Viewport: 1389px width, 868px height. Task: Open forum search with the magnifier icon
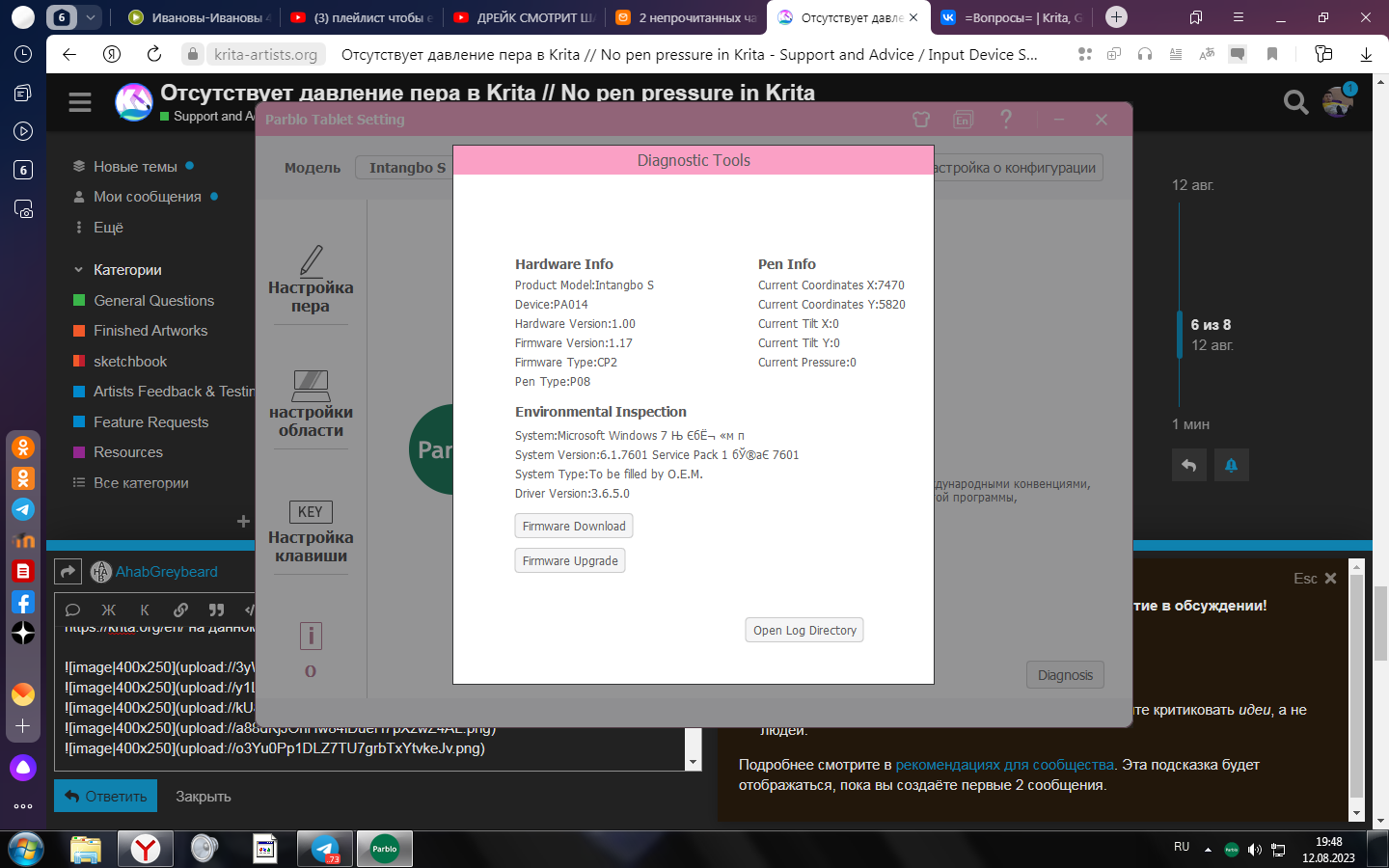point(1295,101)
